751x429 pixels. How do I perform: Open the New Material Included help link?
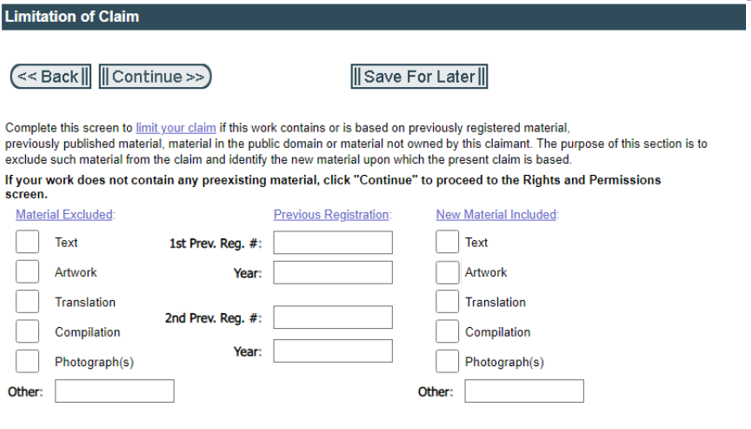coord(497,214)
